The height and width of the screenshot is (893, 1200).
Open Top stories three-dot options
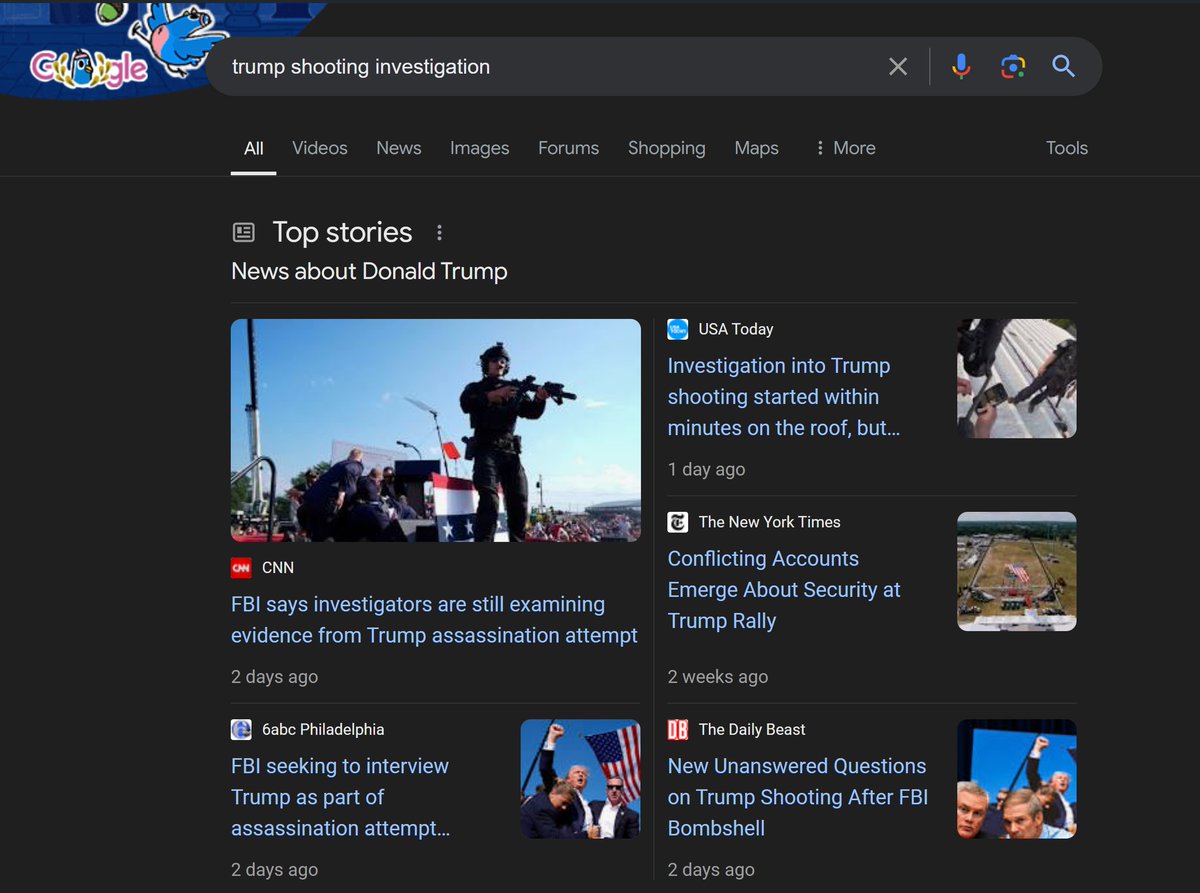tap(439, 233)
